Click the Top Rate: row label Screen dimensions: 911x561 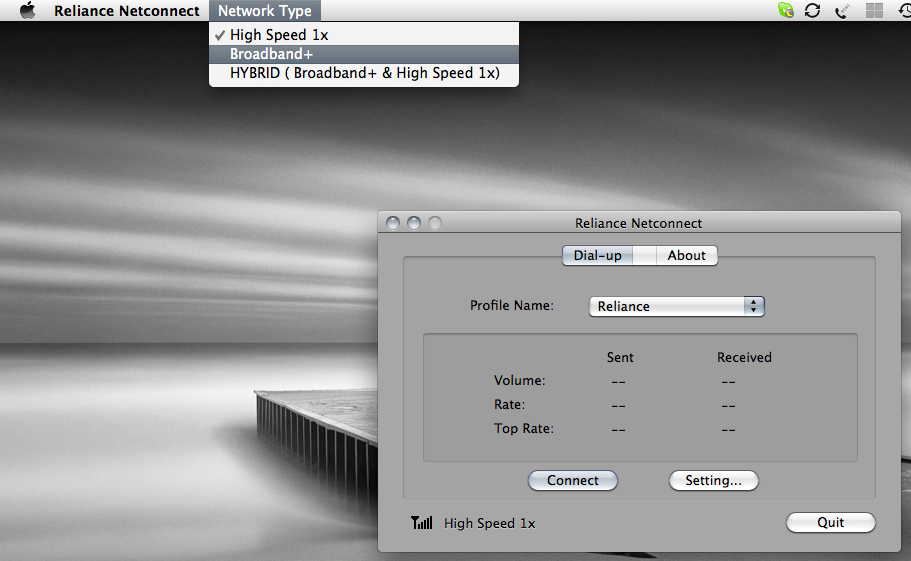[523, 429]
